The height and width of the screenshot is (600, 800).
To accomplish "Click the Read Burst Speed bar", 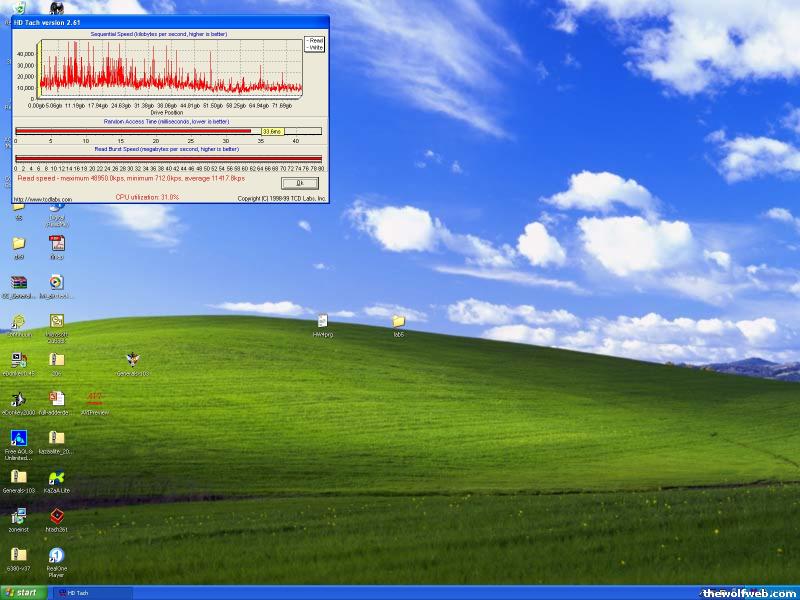I will point(168,158).
